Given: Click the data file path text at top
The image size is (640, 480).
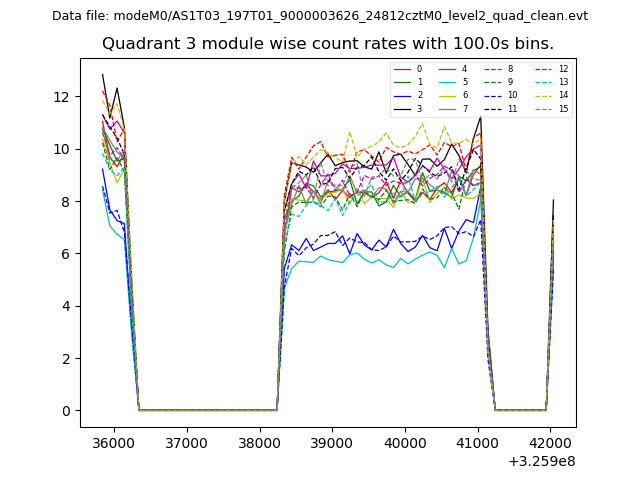Looking at the screenshot, I should [x=320, y=16].
